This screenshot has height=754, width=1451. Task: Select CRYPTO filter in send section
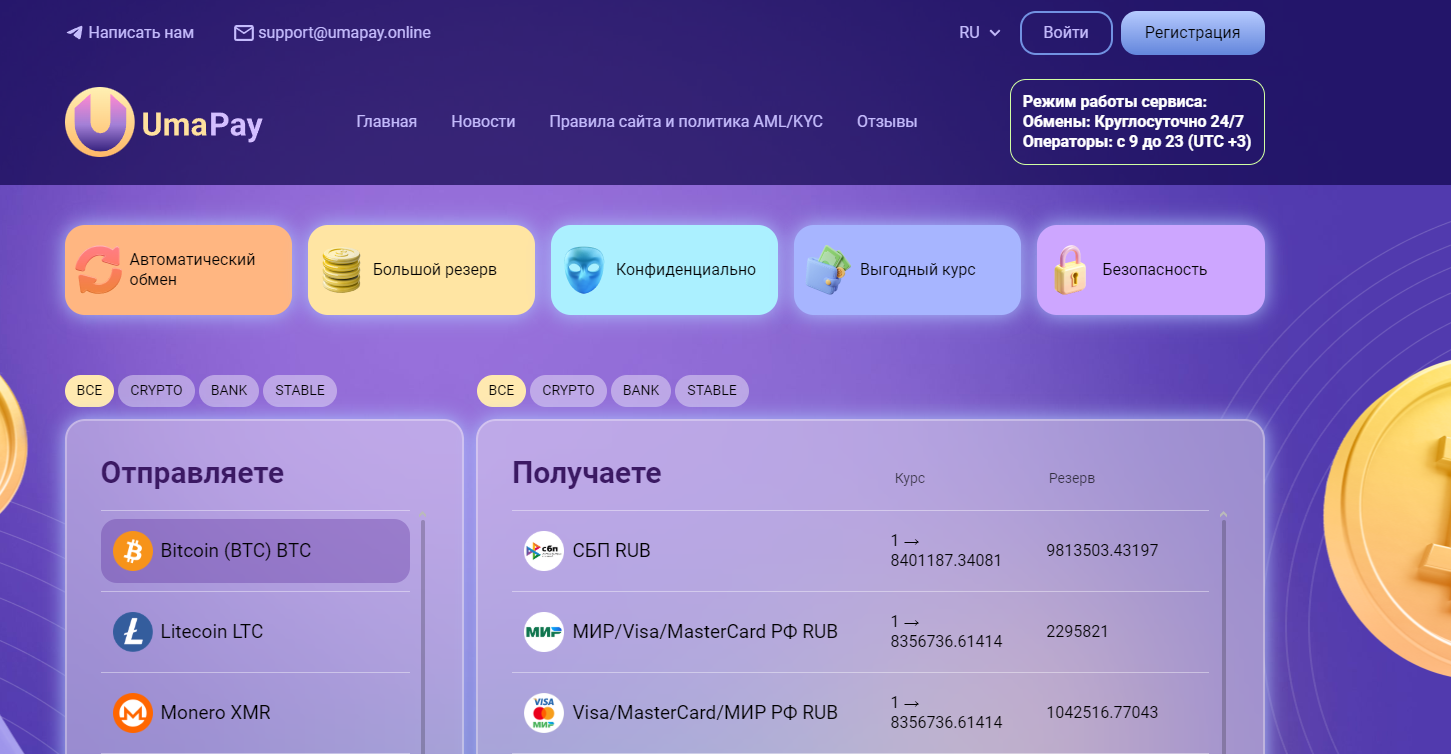coord(157,391)
